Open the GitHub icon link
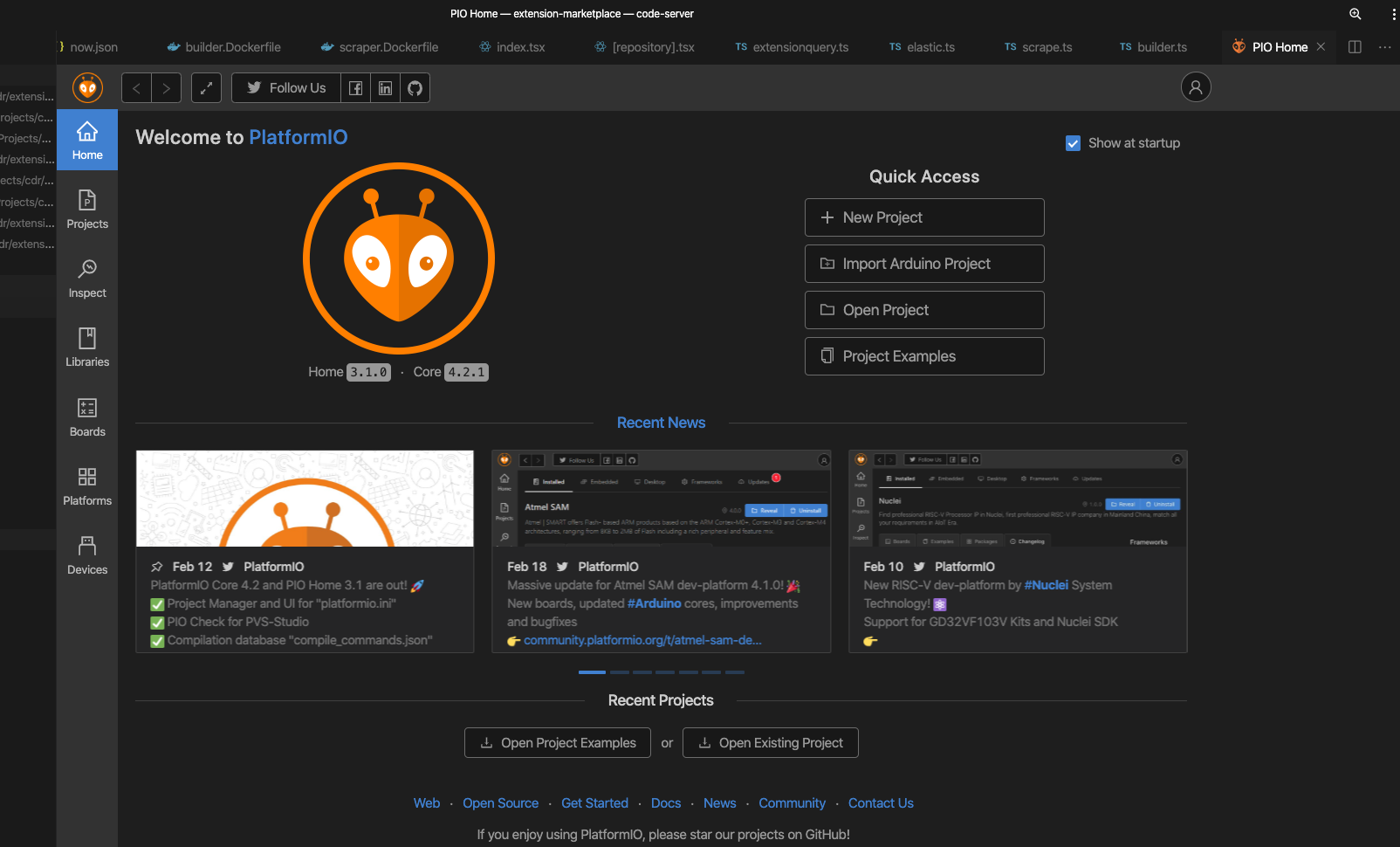This screenshot has height=847, width=1400. click(x=415, y=88)
